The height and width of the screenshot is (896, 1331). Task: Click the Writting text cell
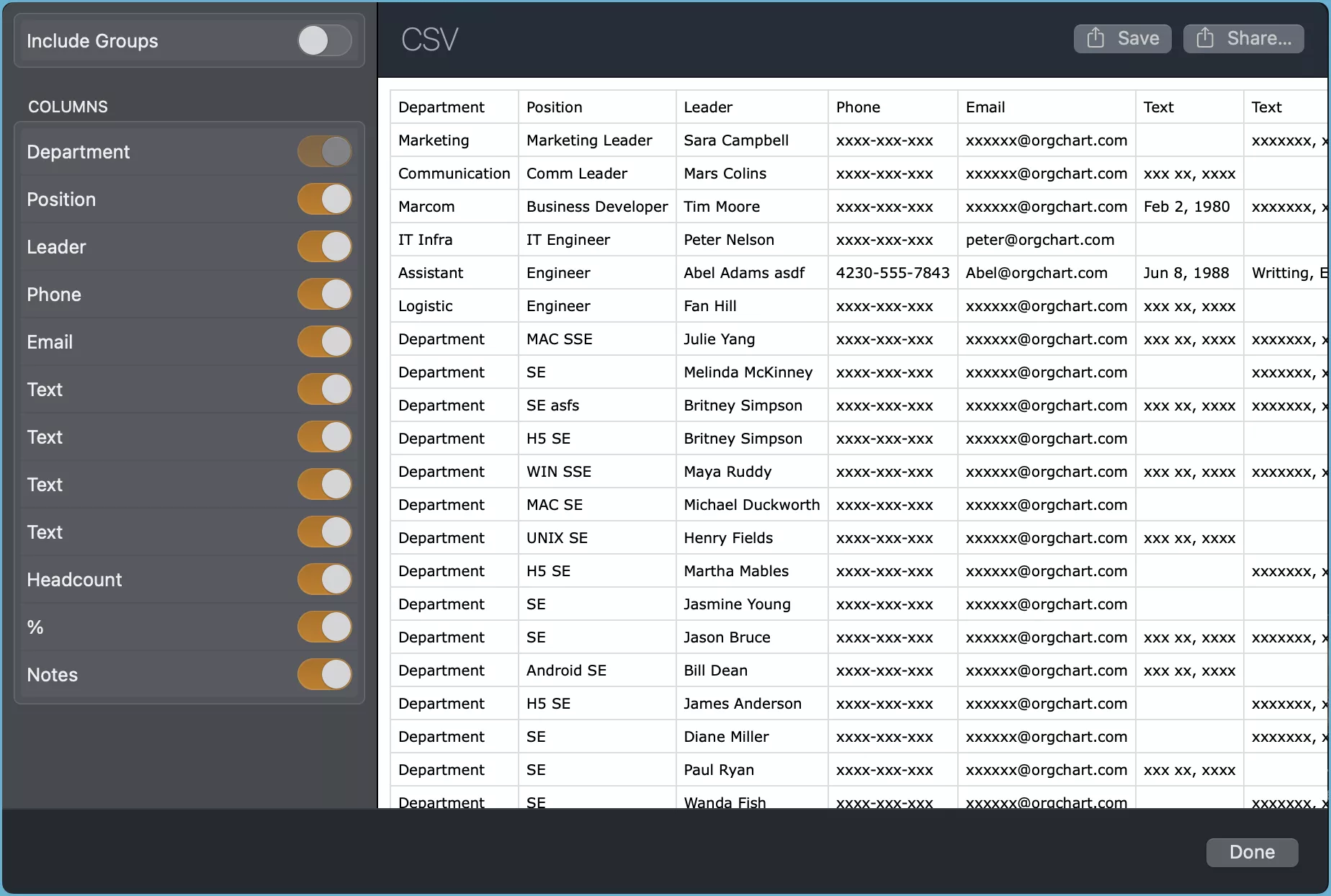click(x=1286, y=273)
